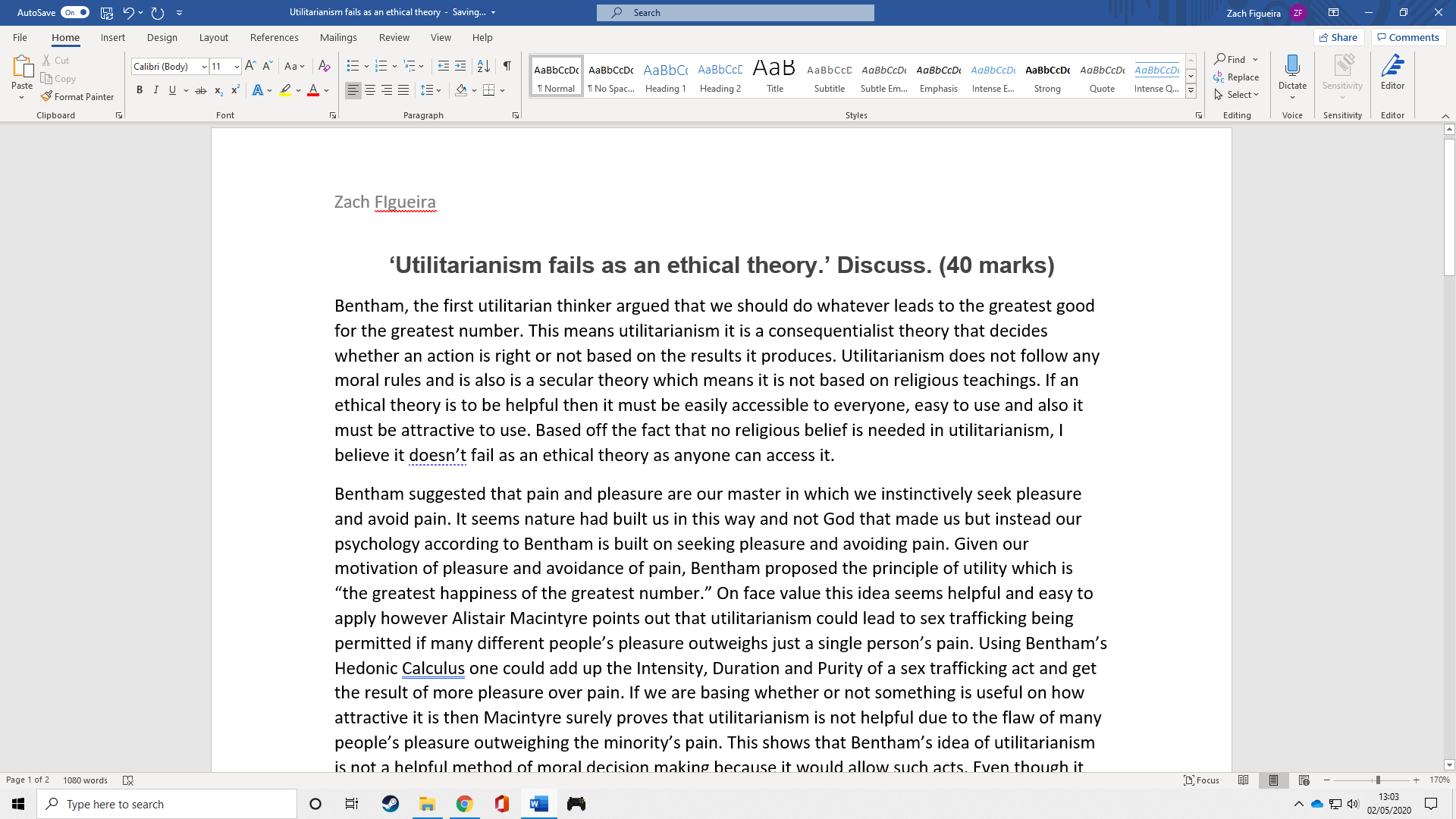Toggle Italic formatting
The height and width of the screenshot is (819, 1456).
click(156, 89)
